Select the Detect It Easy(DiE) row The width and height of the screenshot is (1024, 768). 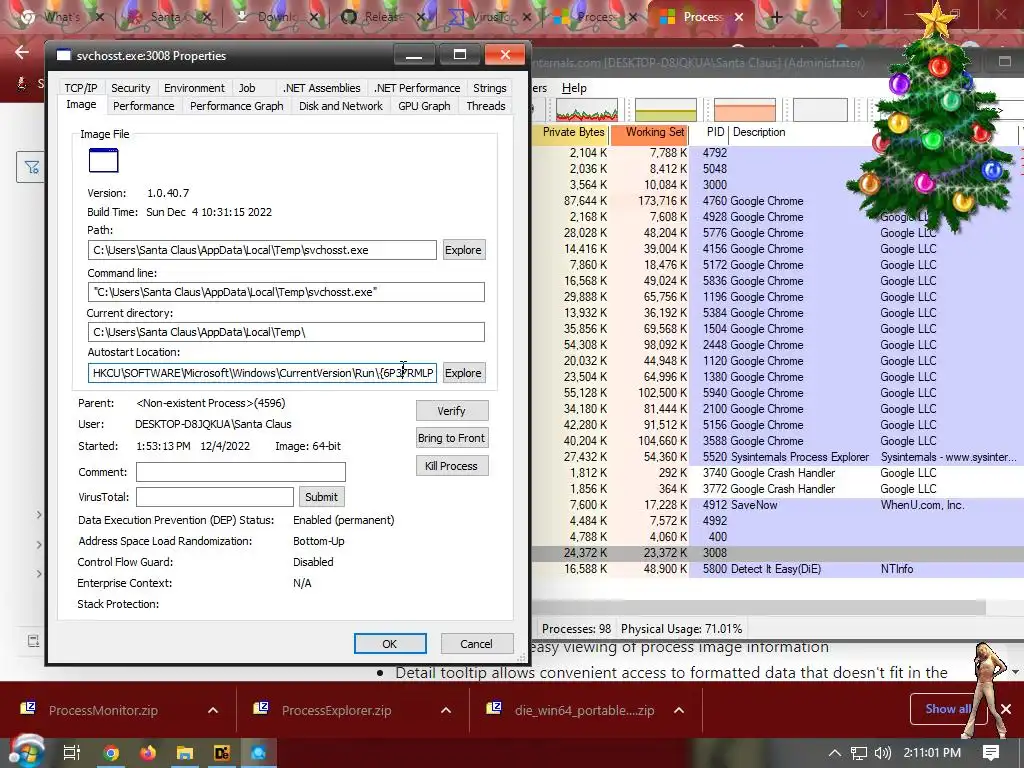pyautogui.click(x=777, y=569)
